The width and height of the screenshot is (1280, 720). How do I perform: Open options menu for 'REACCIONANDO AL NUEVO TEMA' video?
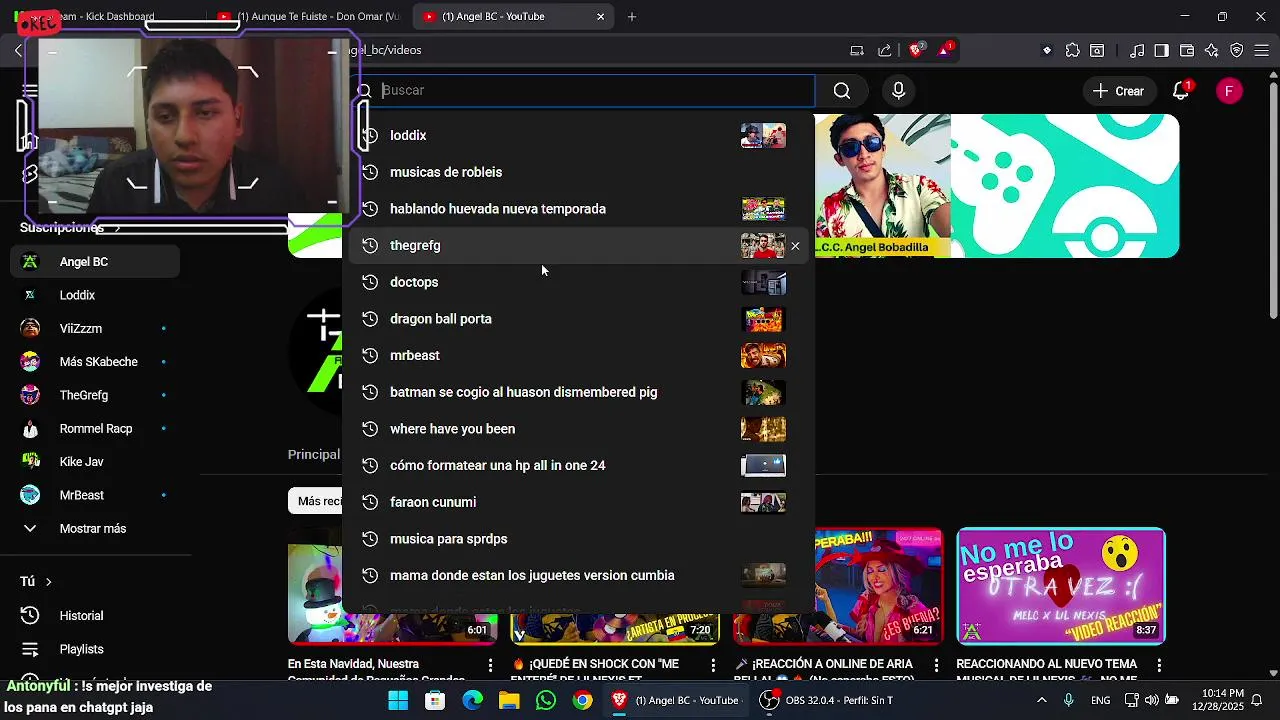1160,665
